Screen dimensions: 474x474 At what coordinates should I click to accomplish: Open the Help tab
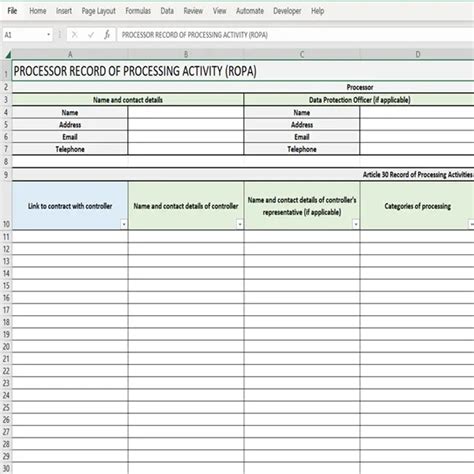tap(317, 11)
